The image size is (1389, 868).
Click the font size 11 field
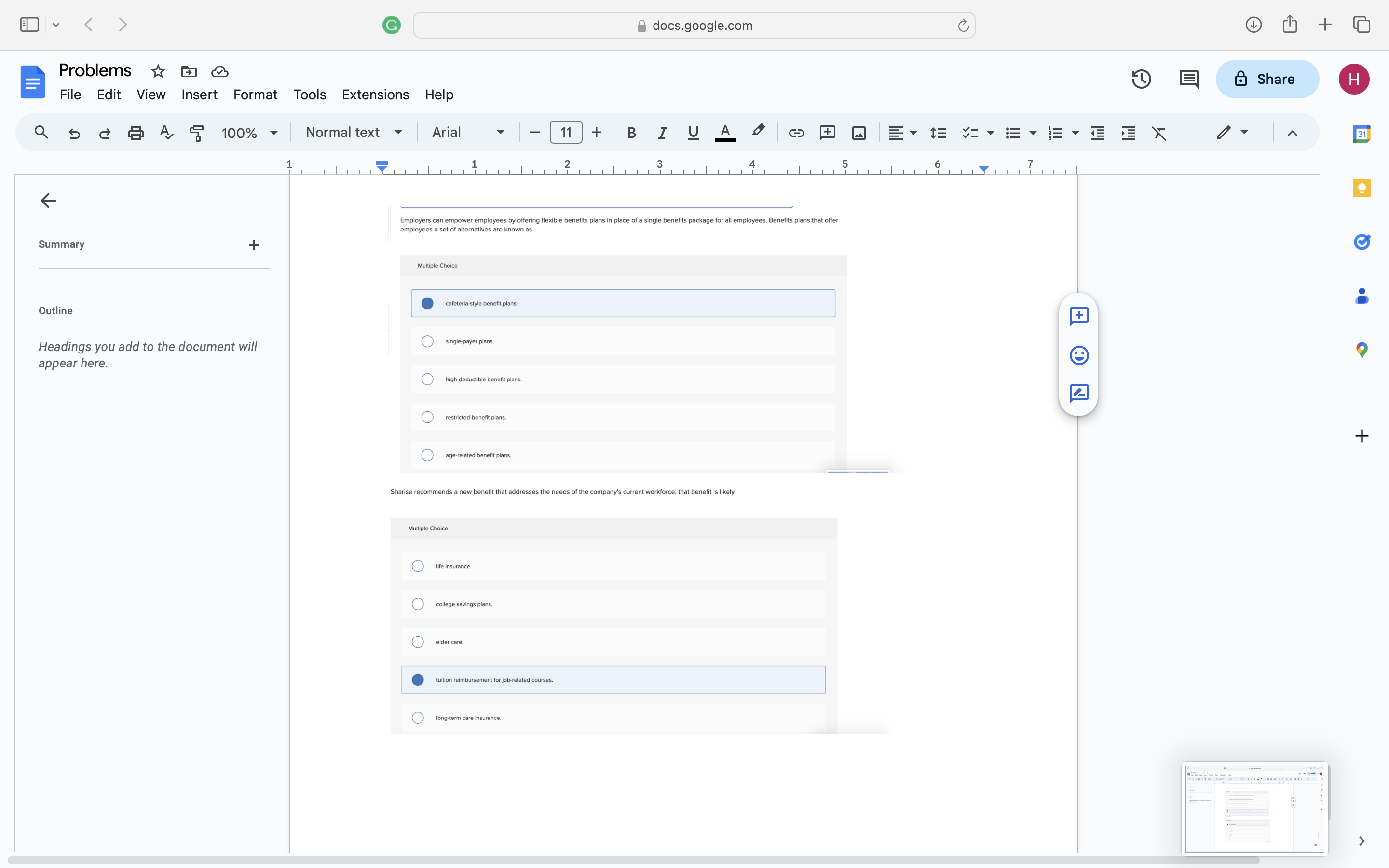pyautogui.click(x=565, y=133)
